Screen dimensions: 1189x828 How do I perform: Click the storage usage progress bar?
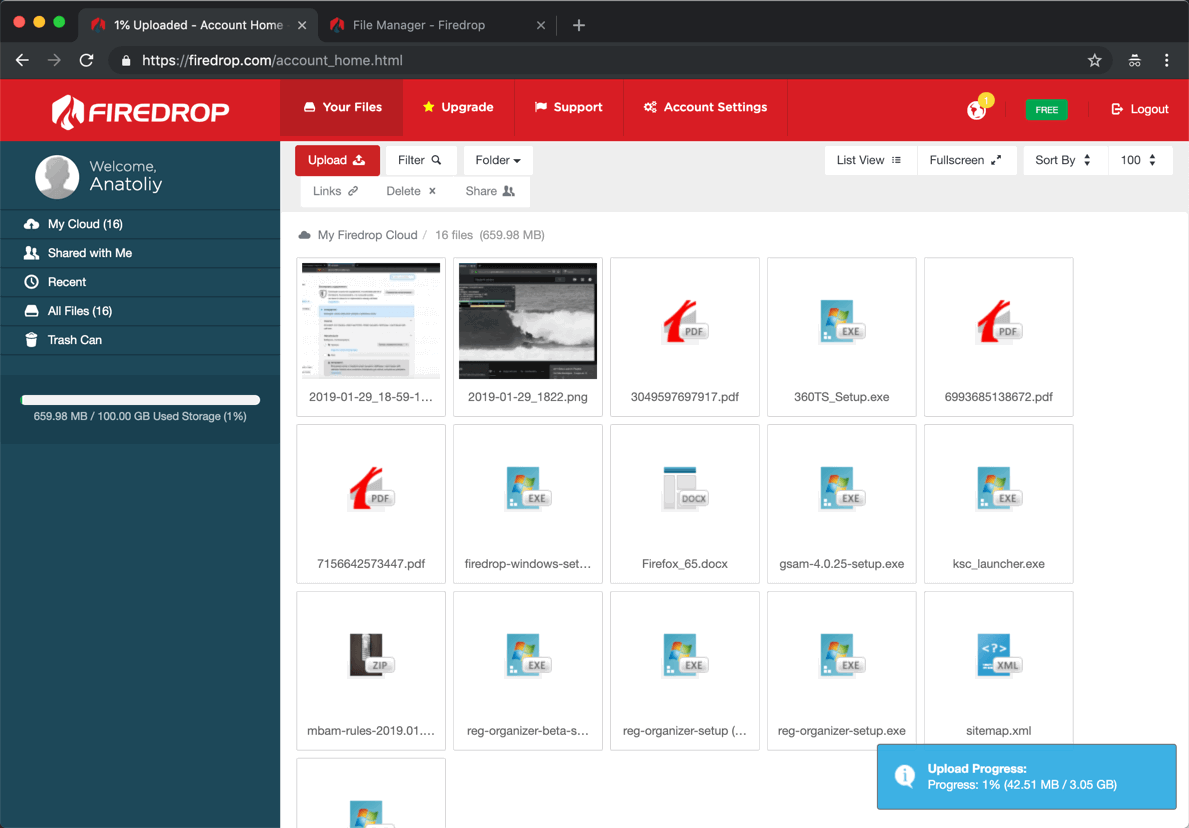tap(140, 398)
